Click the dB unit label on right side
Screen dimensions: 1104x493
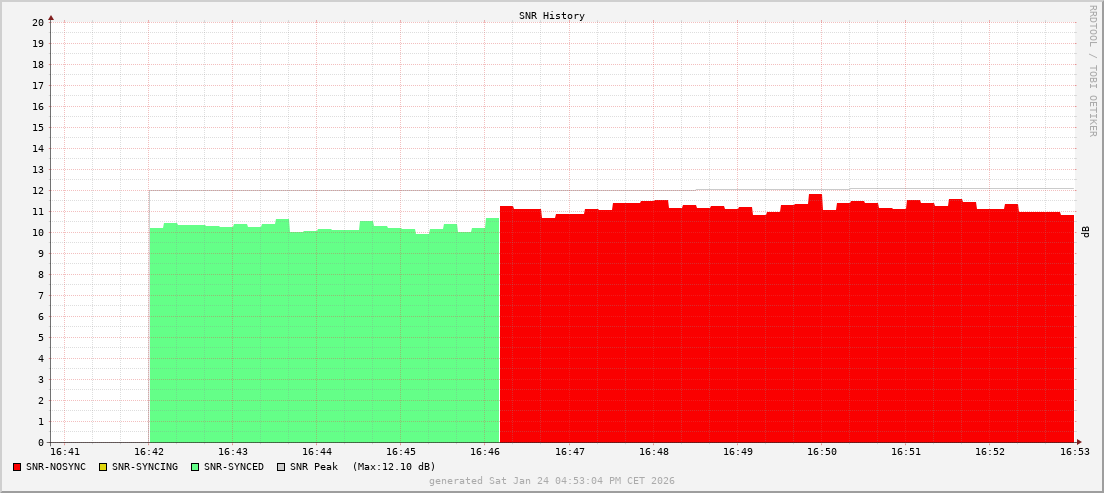1085,232
